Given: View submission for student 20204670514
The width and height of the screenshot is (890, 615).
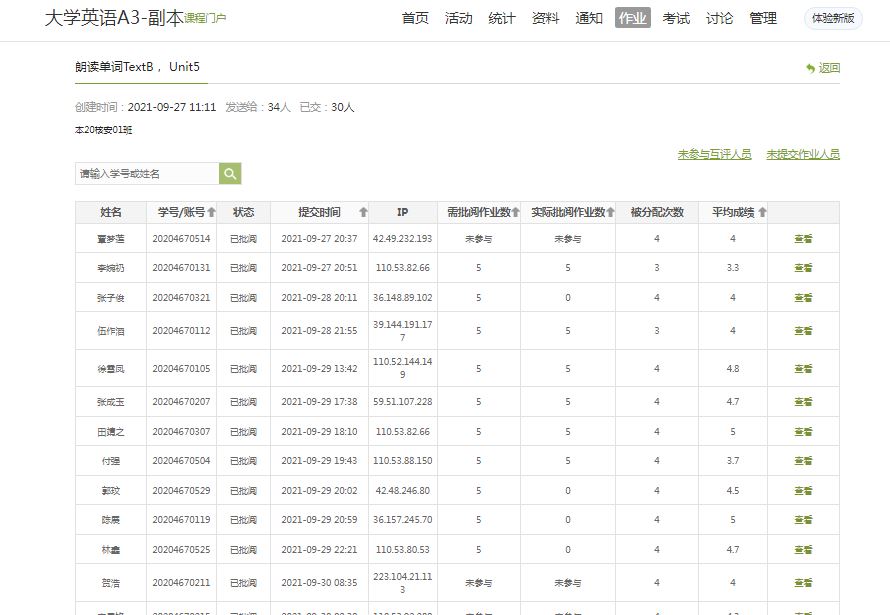Looking at the screenshot, I should [x=803, y=239].
